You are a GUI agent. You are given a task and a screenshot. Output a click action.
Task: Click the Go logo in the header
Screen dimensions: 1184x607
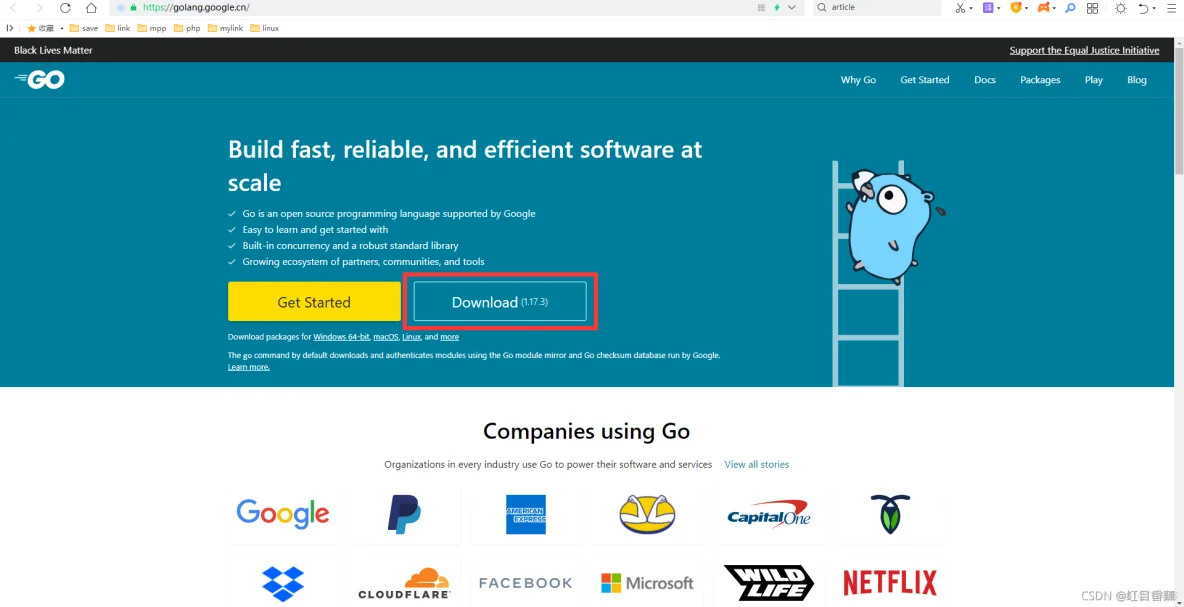39,79
